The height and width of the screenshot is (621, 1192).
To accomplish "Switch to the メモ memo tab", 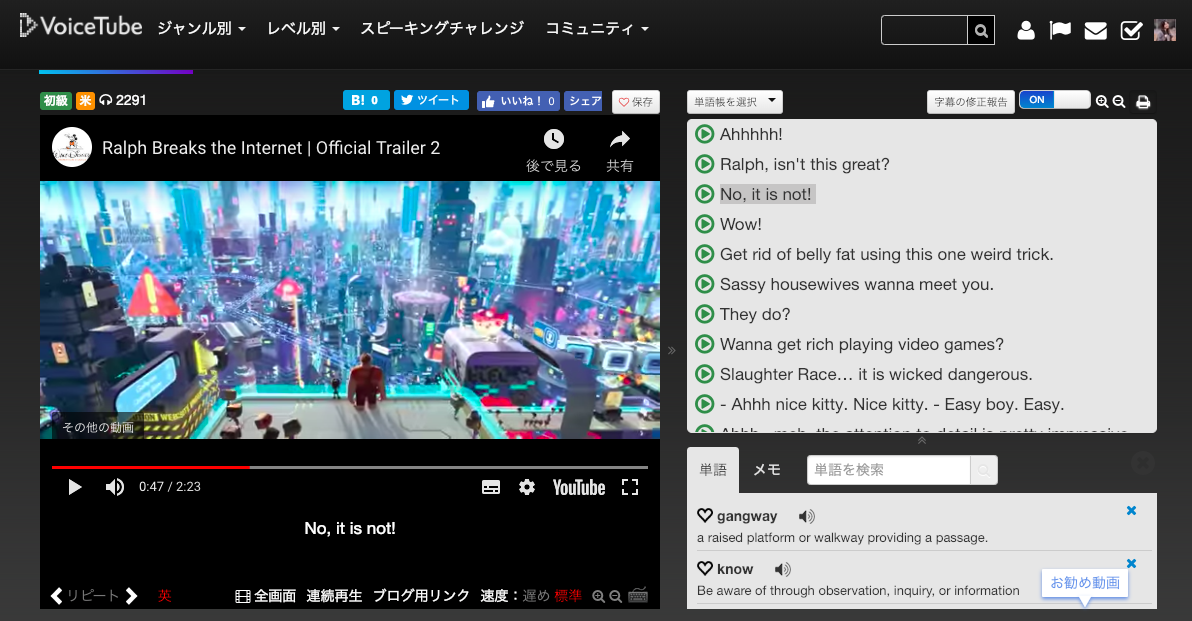I will click(767, 470).
